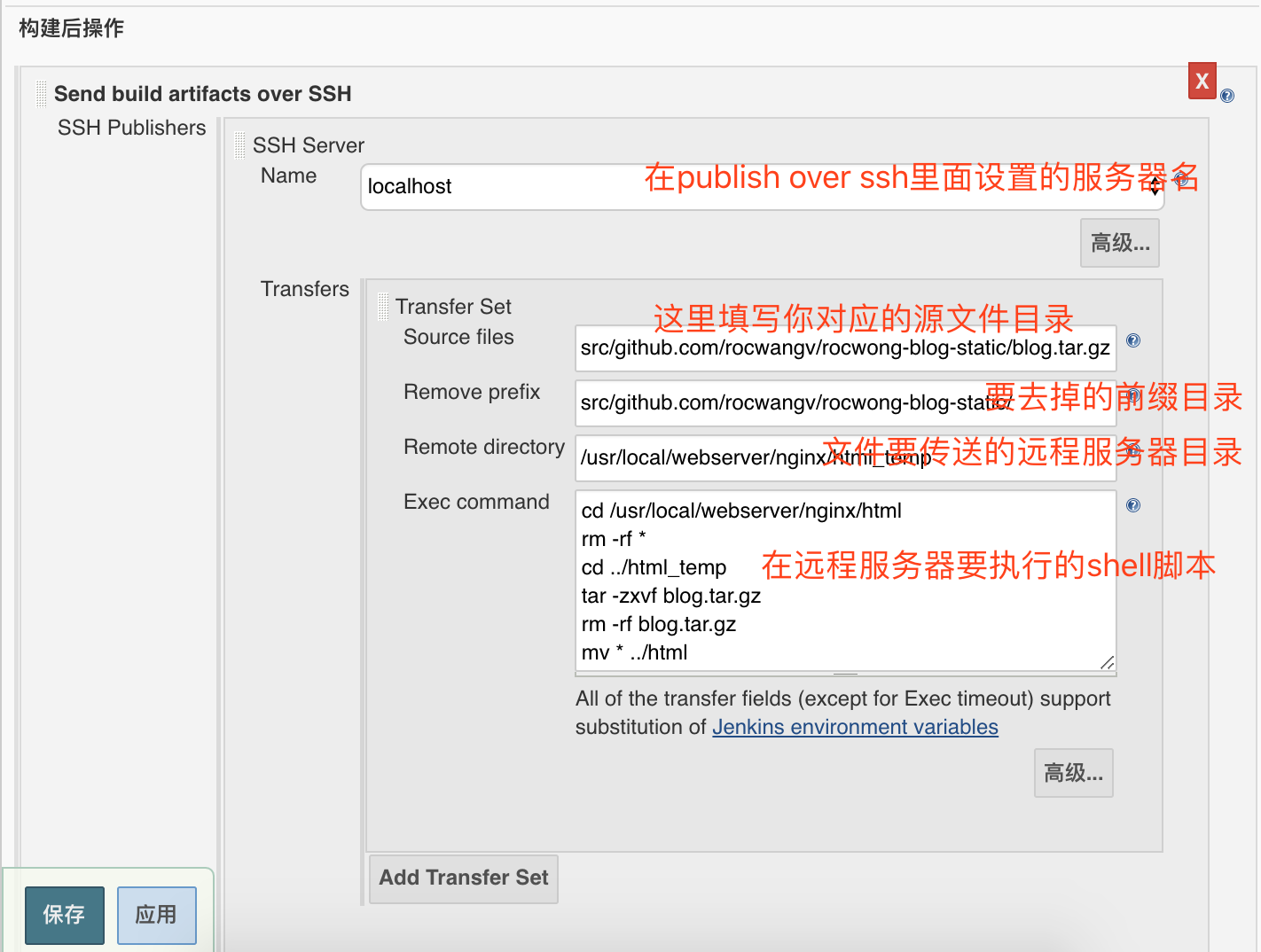This screenshot has height=952, width=1261.
Task: Open help next to the red X button
Action: [1227, 96]
